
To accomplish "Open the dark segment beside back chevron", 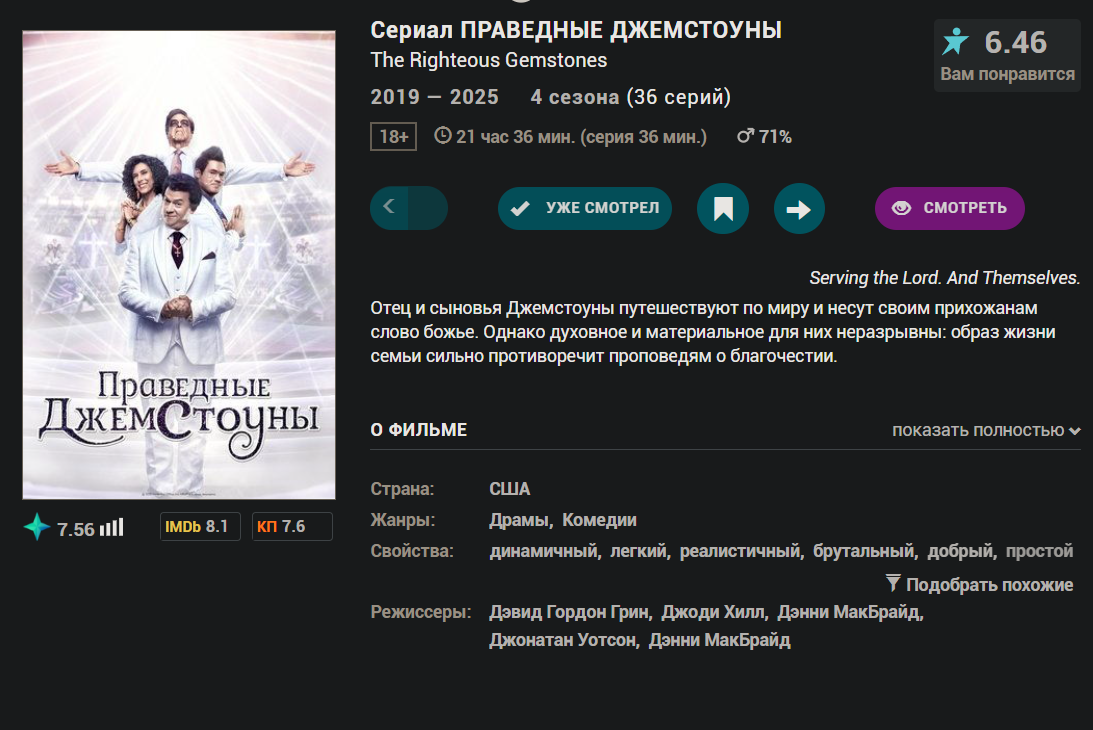I will (429, 208).
